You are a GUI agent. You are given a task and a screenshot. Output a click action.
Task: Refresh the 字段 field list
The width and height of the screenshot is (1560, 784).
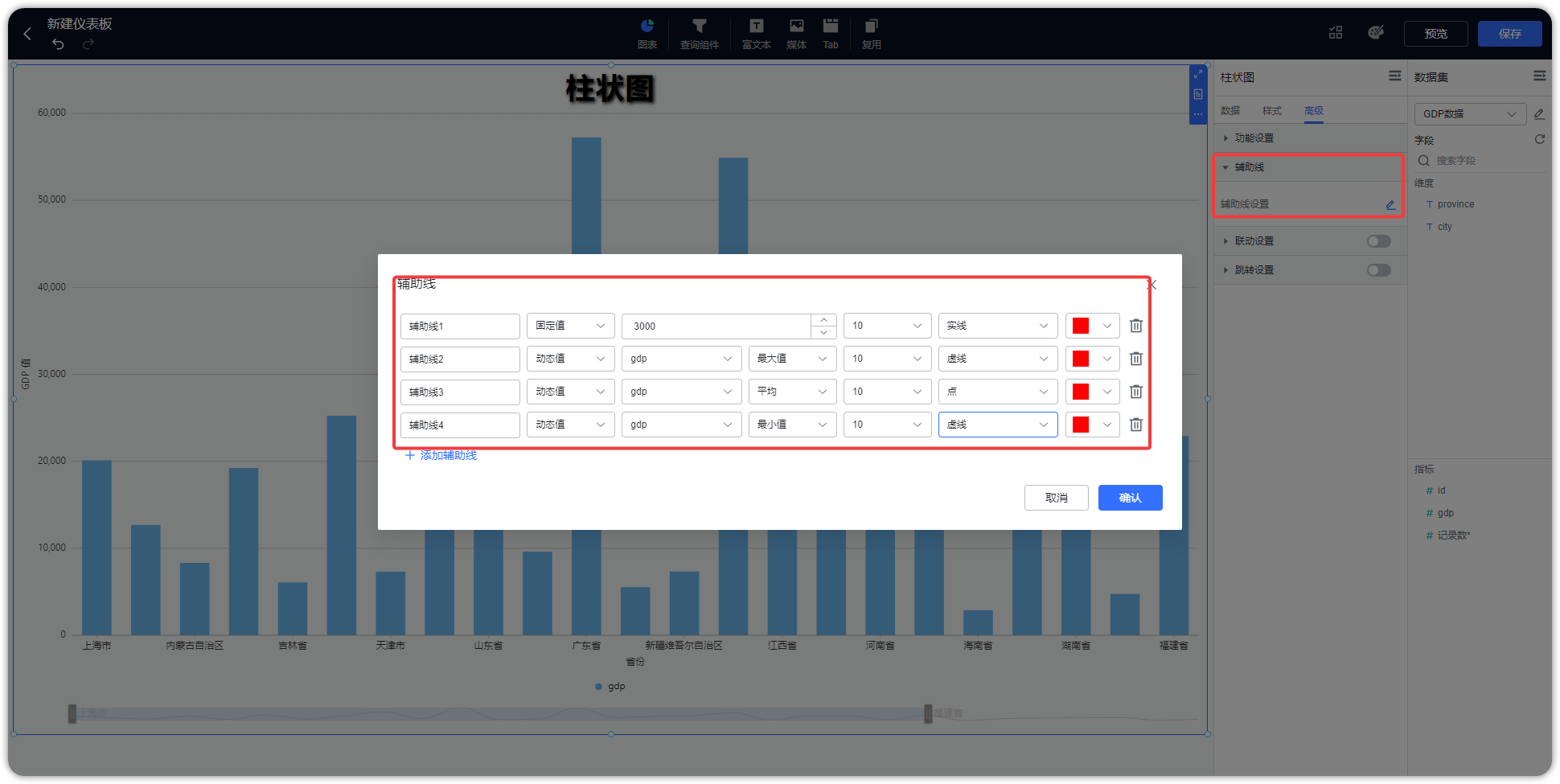pyautogui.click(x=1539, y=139)
